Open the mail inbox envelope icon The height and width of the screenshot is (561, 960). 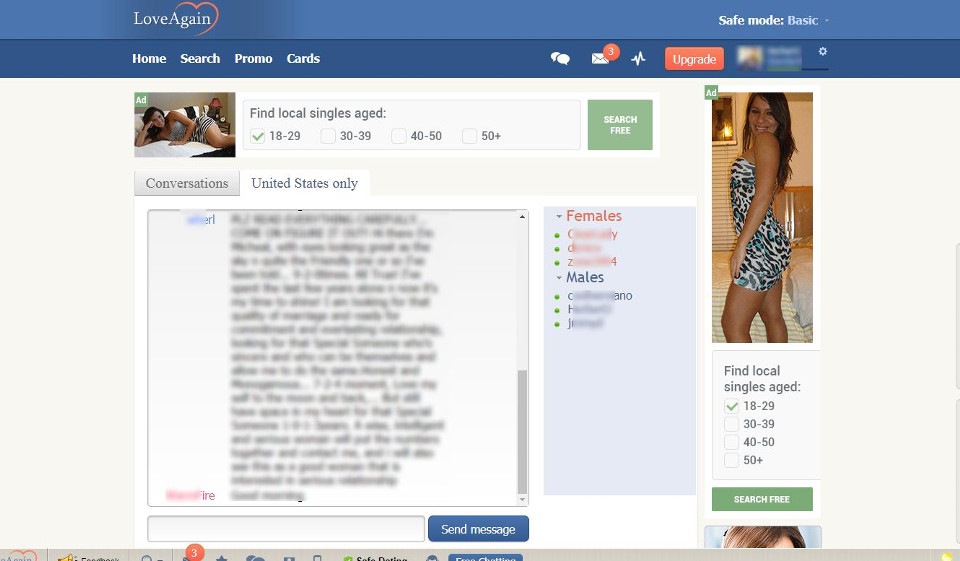click(600, 59)
